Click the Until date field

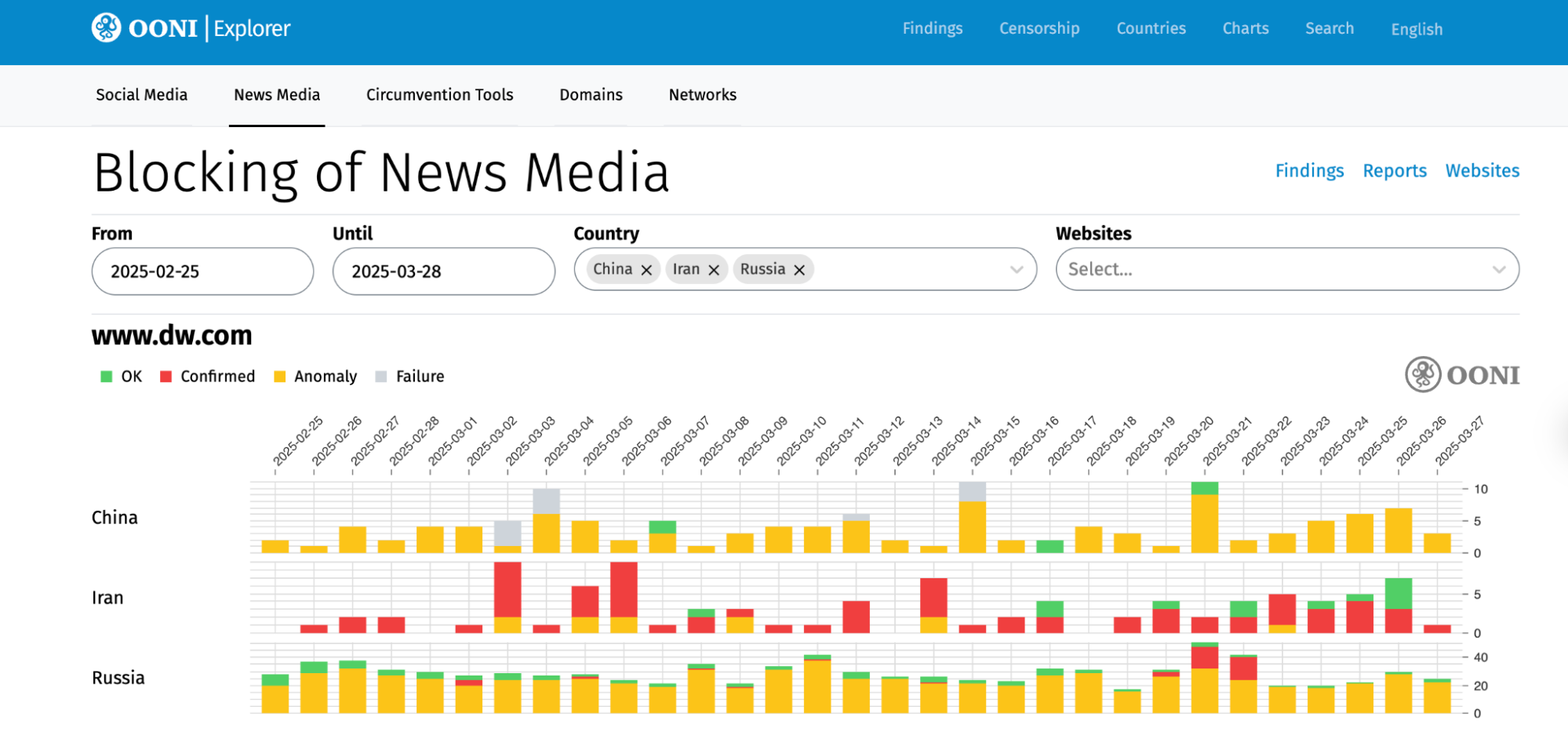(443, 271)
